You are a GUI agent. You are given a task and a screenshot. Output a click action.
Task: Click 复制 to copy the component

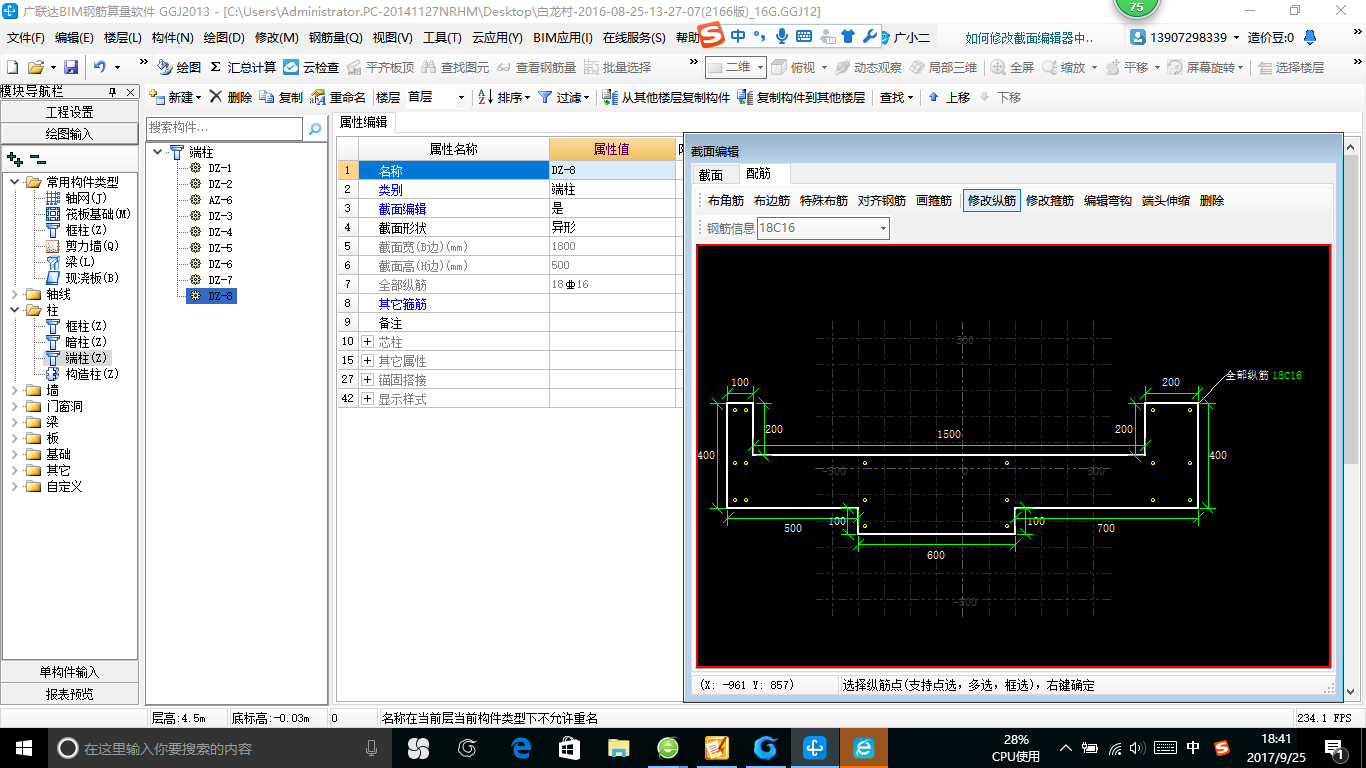point(281,97)
